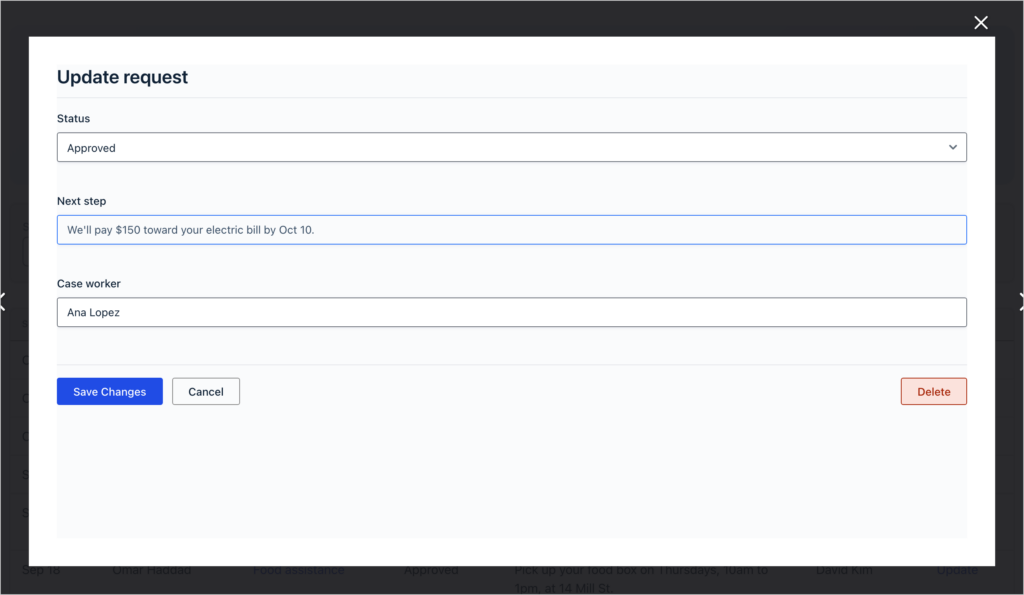Close the modal with the X icon
Screen dimensions: 1024x595
tap(980, 23)
